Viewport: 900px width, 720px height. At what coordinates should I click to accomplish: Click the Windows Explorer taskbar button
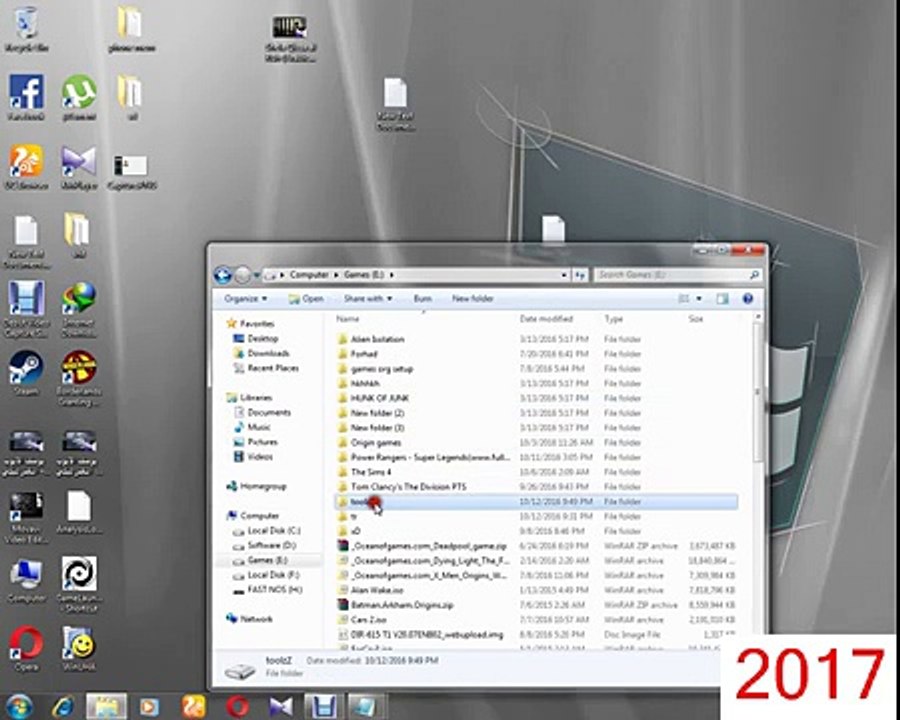(106, 707)
